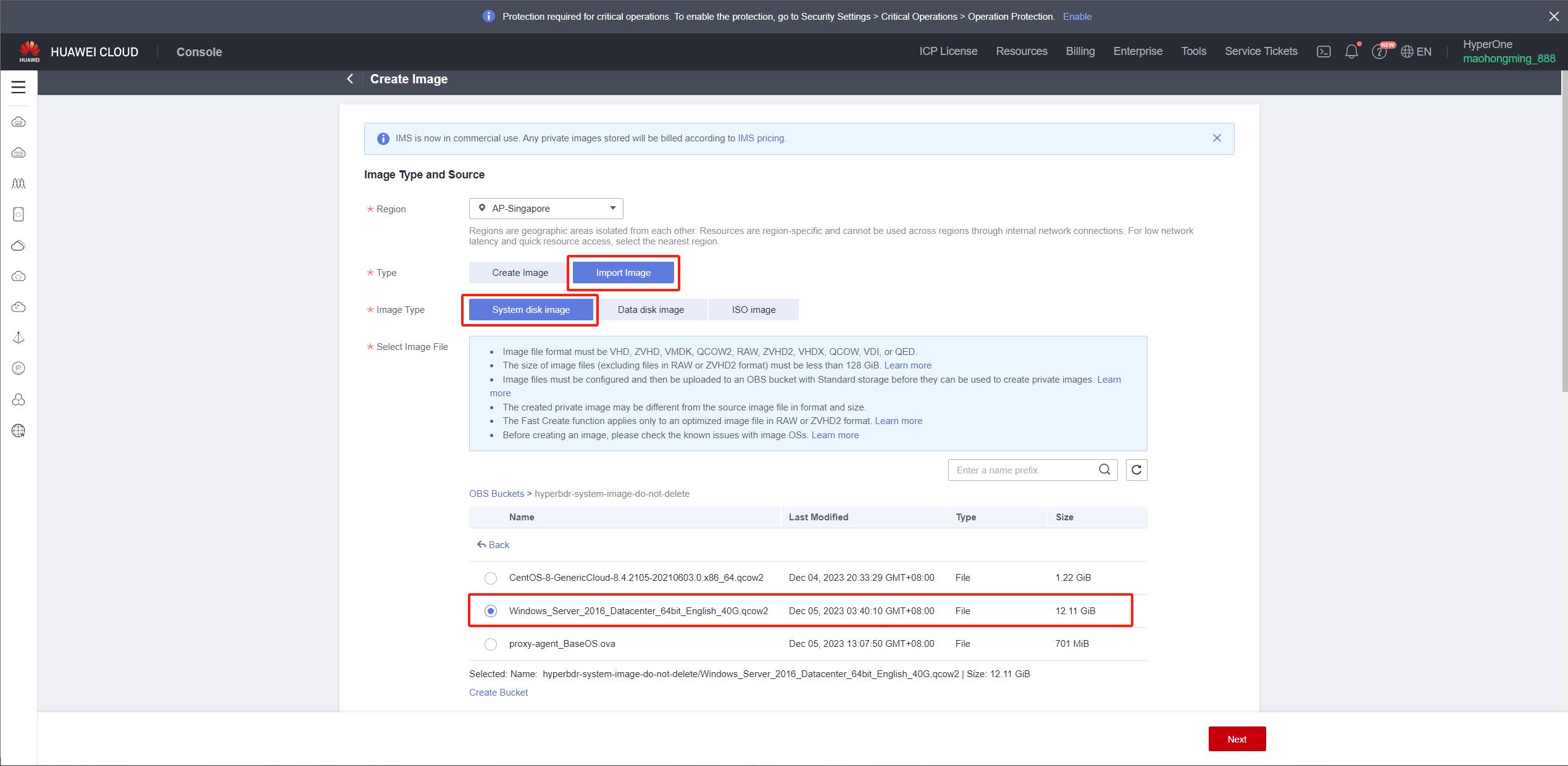1568x766 pixels.
Task: Click the globe icon at the sidebar bottom
Action: [x=19, y=430]
